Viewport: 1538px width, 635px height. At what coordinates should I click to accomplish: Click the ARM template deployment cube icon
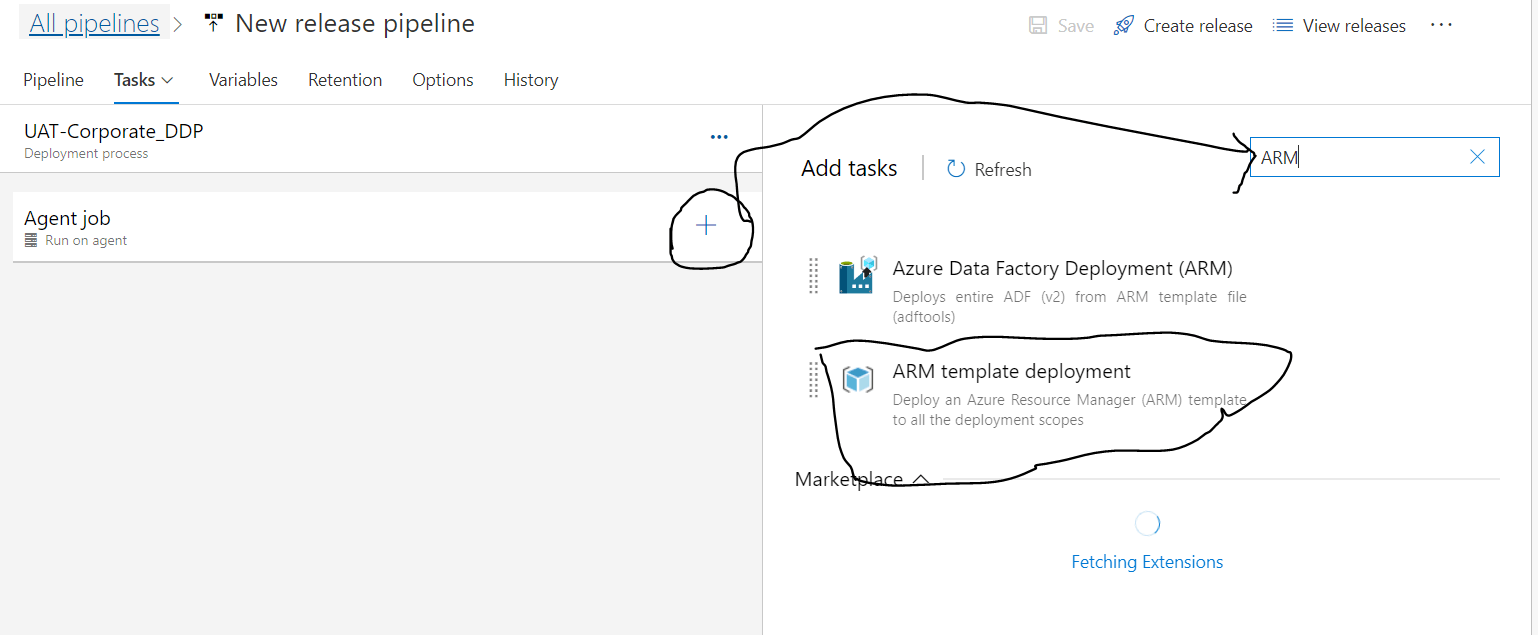[x=857, y=379]
